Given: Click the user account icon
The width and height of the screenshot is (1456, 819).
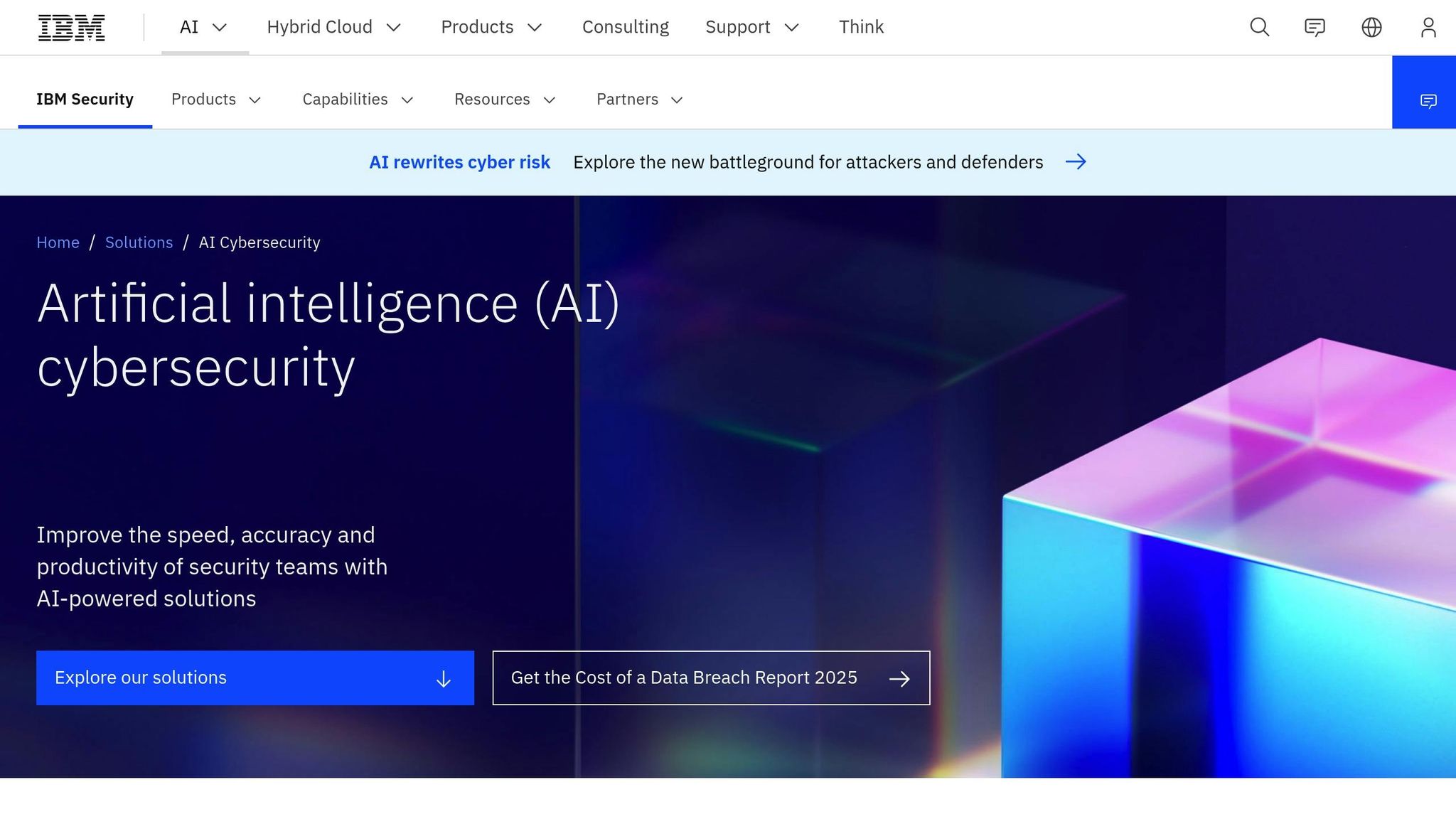Looking at the screenshot, I should (x=1428, y=27).
